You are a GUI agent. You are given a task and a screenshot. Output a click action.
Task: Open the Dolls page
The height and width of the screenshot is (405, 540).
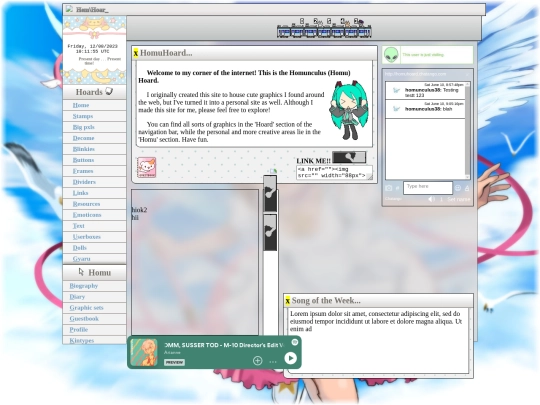click(x=80, y=248)
